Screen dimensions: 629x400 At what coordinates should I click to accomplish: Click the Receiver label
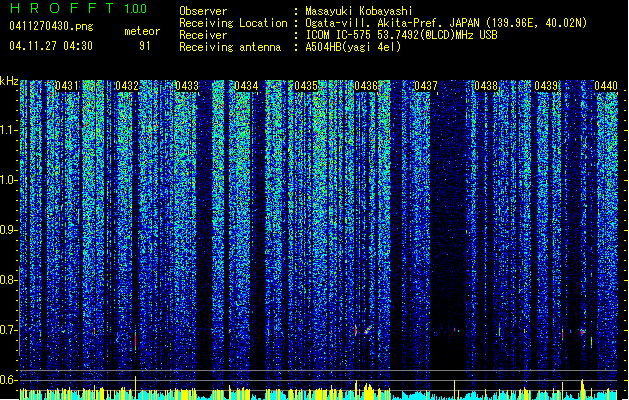203,35
